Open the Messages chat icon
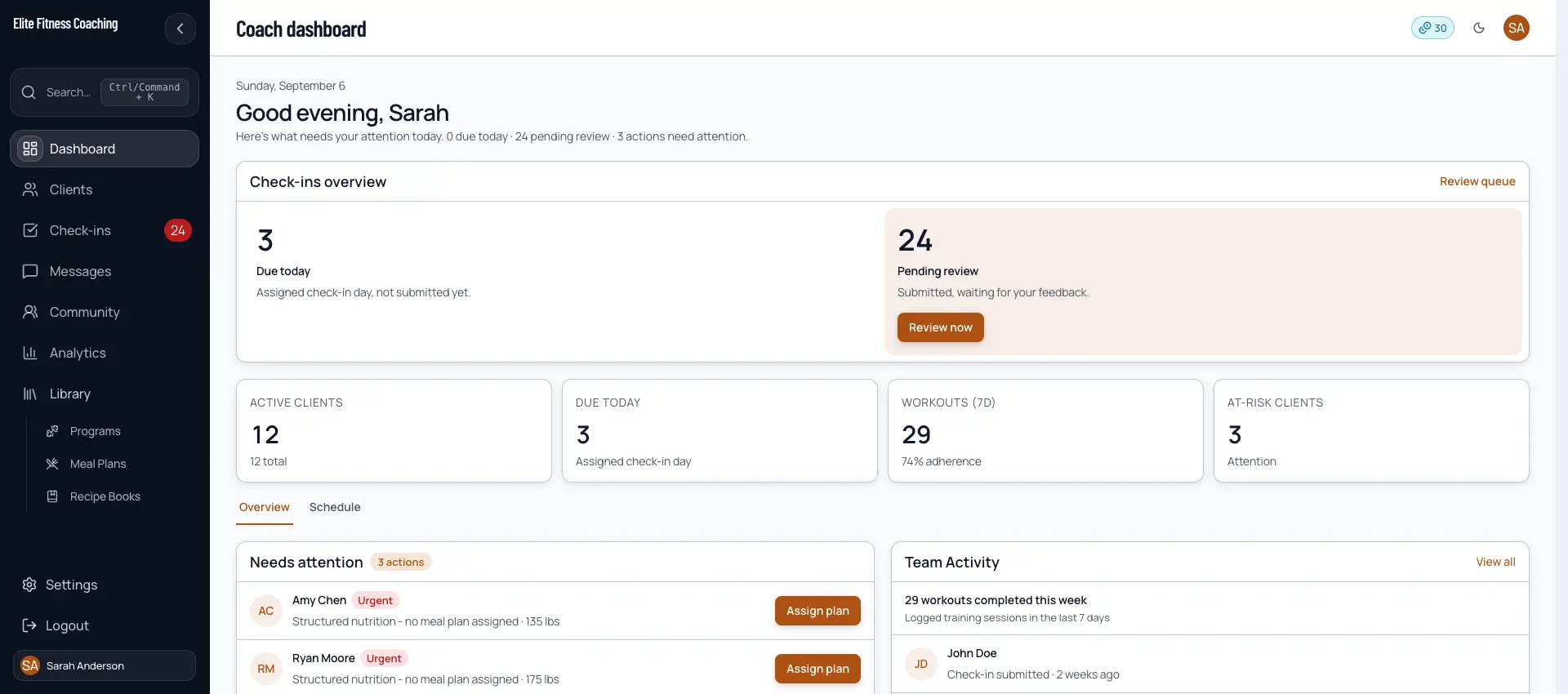This screenshot has height=694, width=1568. pyautogui.click(x=30, y=271)
